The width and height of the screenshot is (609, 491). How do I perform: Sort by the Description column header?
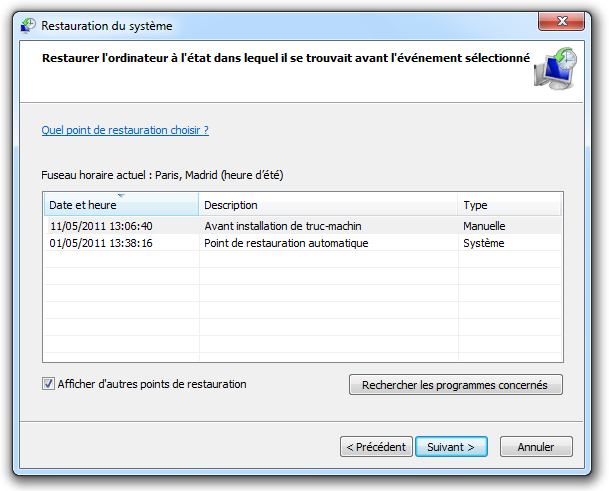(328, 205)
